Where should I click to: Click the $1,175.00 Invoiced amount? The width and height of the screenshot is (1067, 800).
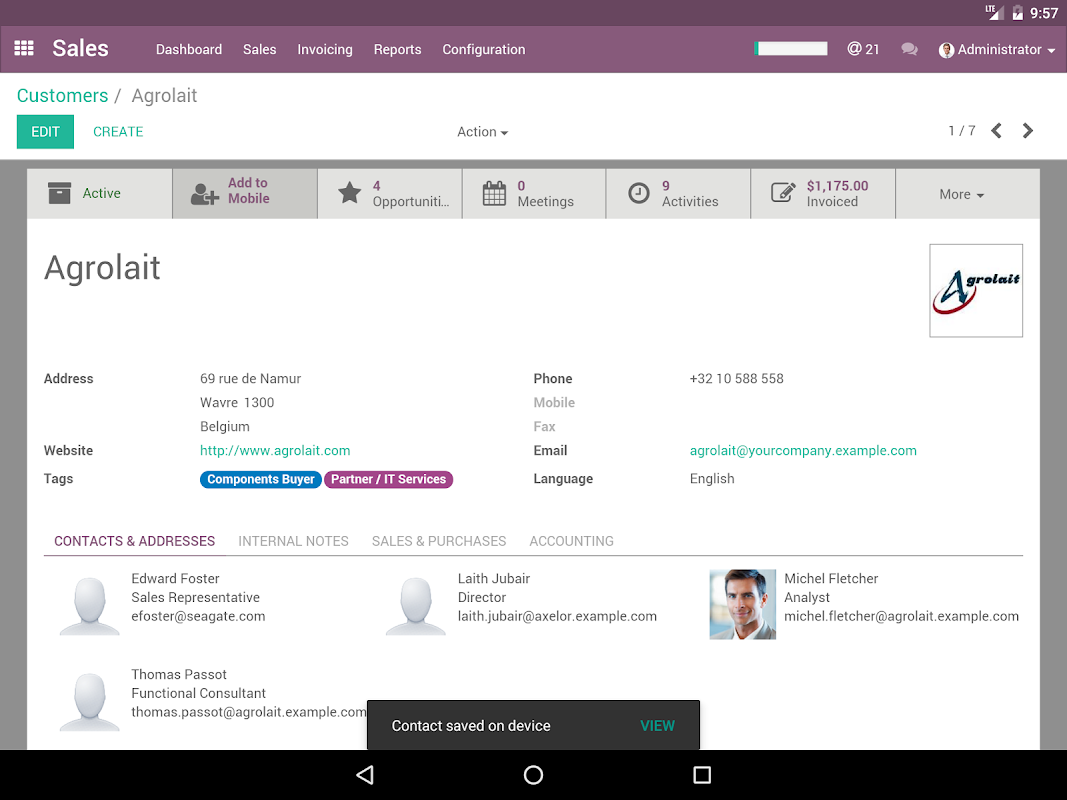click(x=837, y=186)
